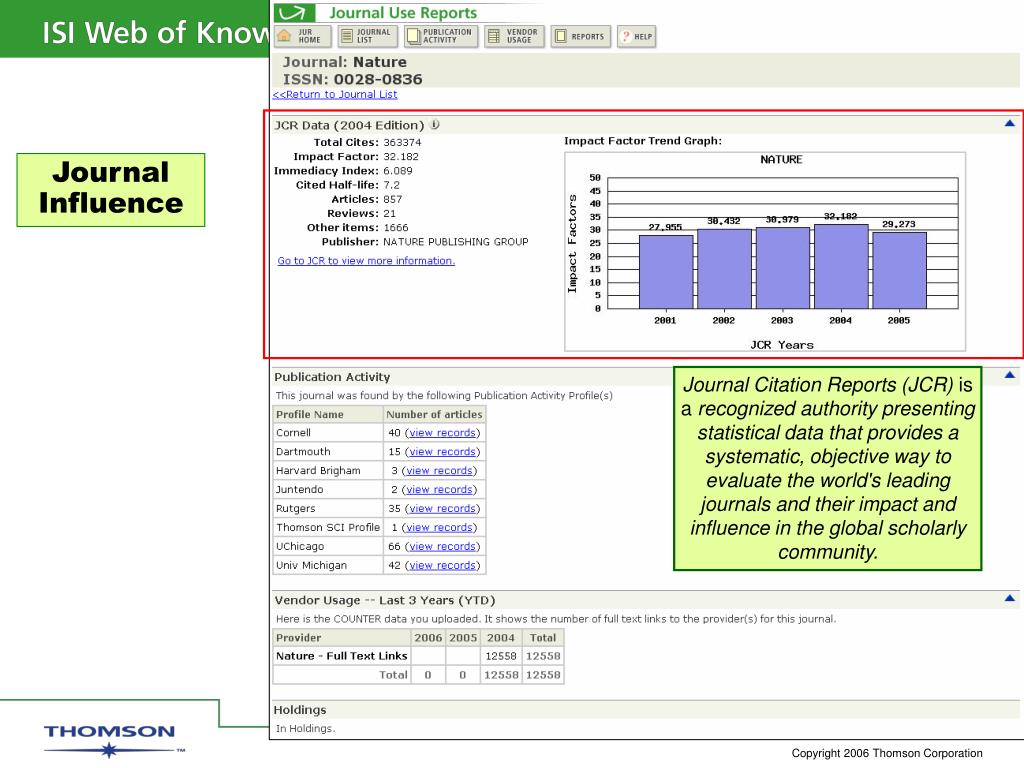View records for Univ Michigan profile
1024x768 pixels.
(x=442, y=565)
